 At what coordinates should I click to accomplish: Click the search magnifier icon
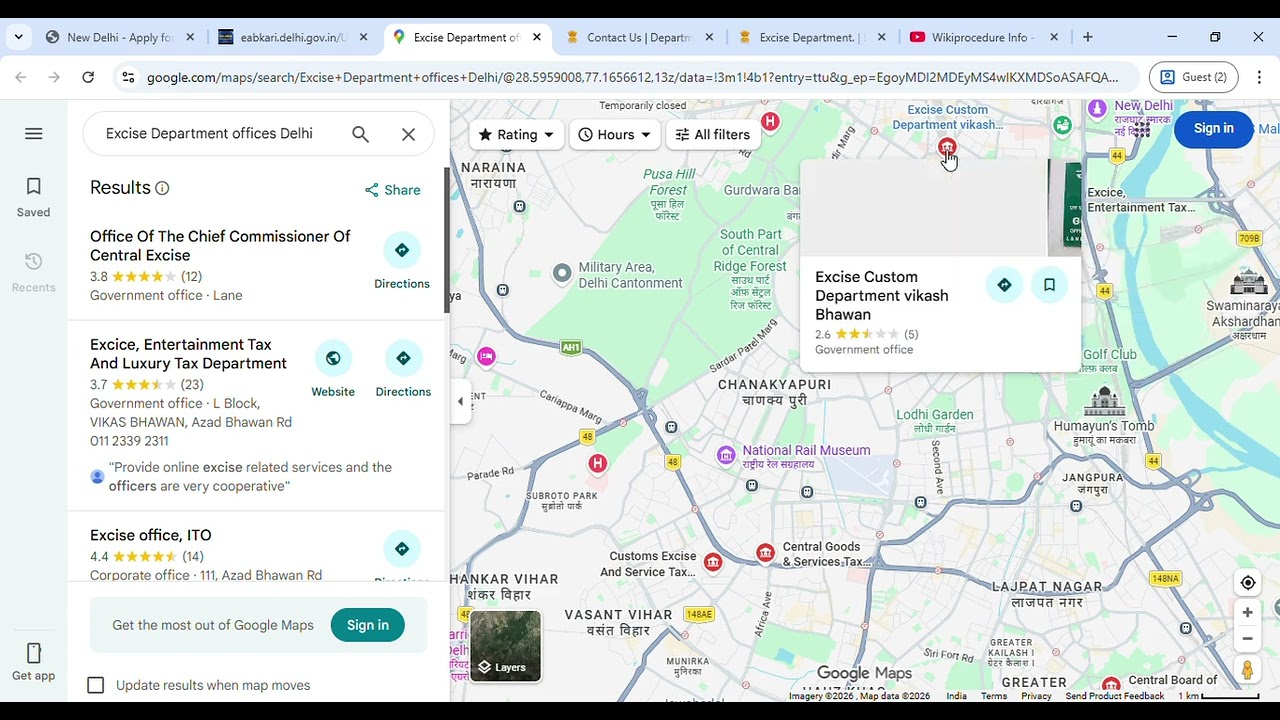pos(360,134)
